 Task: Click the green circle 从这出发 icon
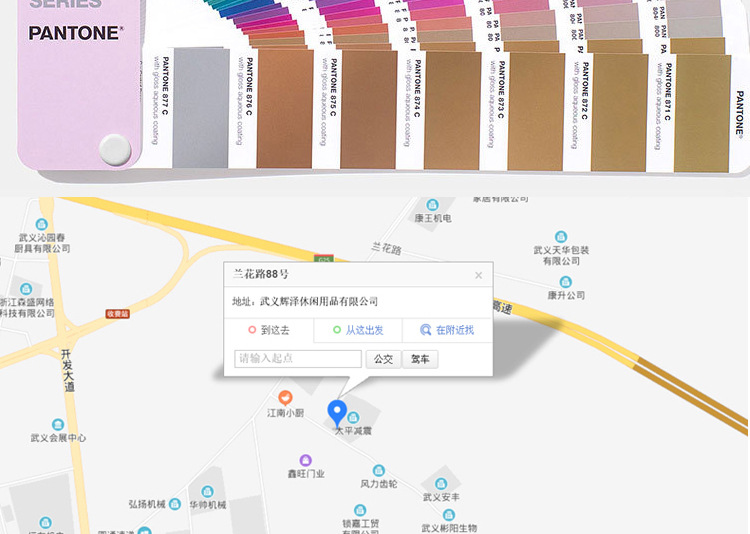[337, 330]
